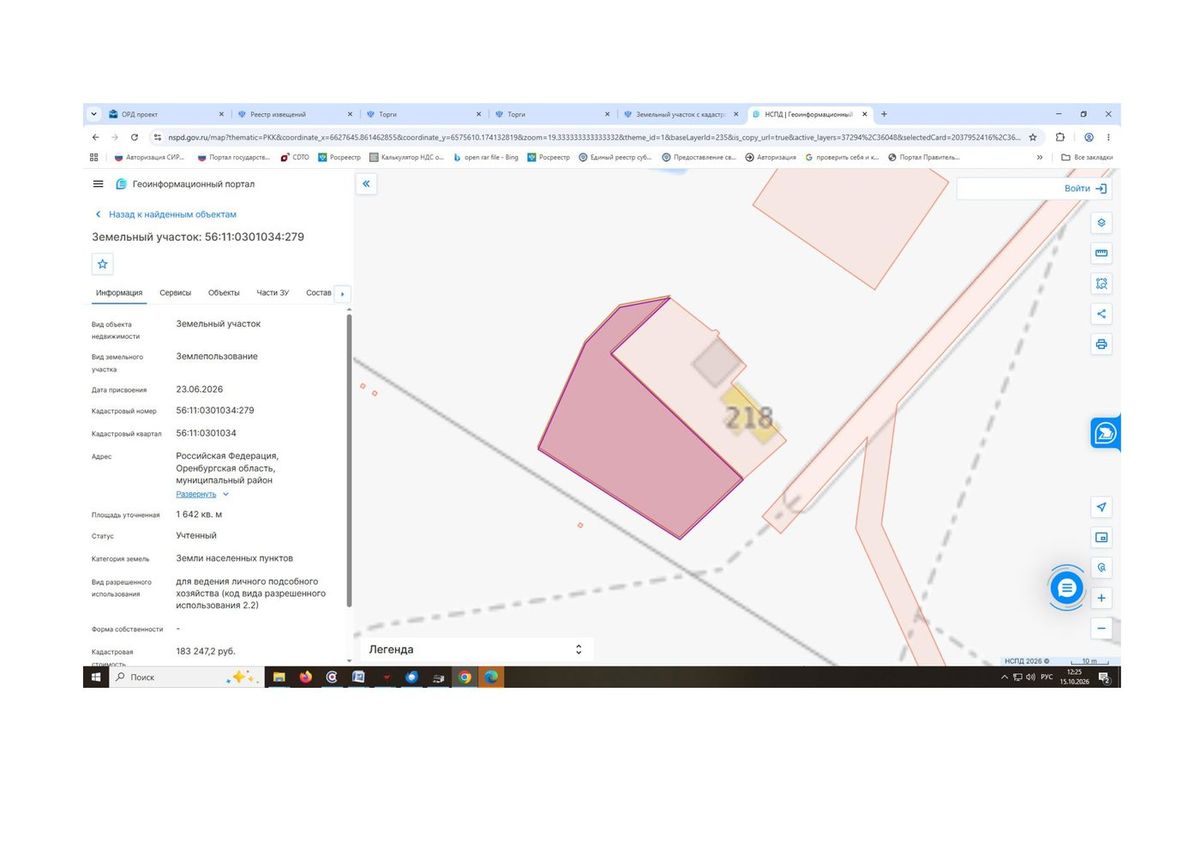Show more tabs with the tab-strip arrow
Viewport: 1200px width, 849px height.
click(342, 293)
